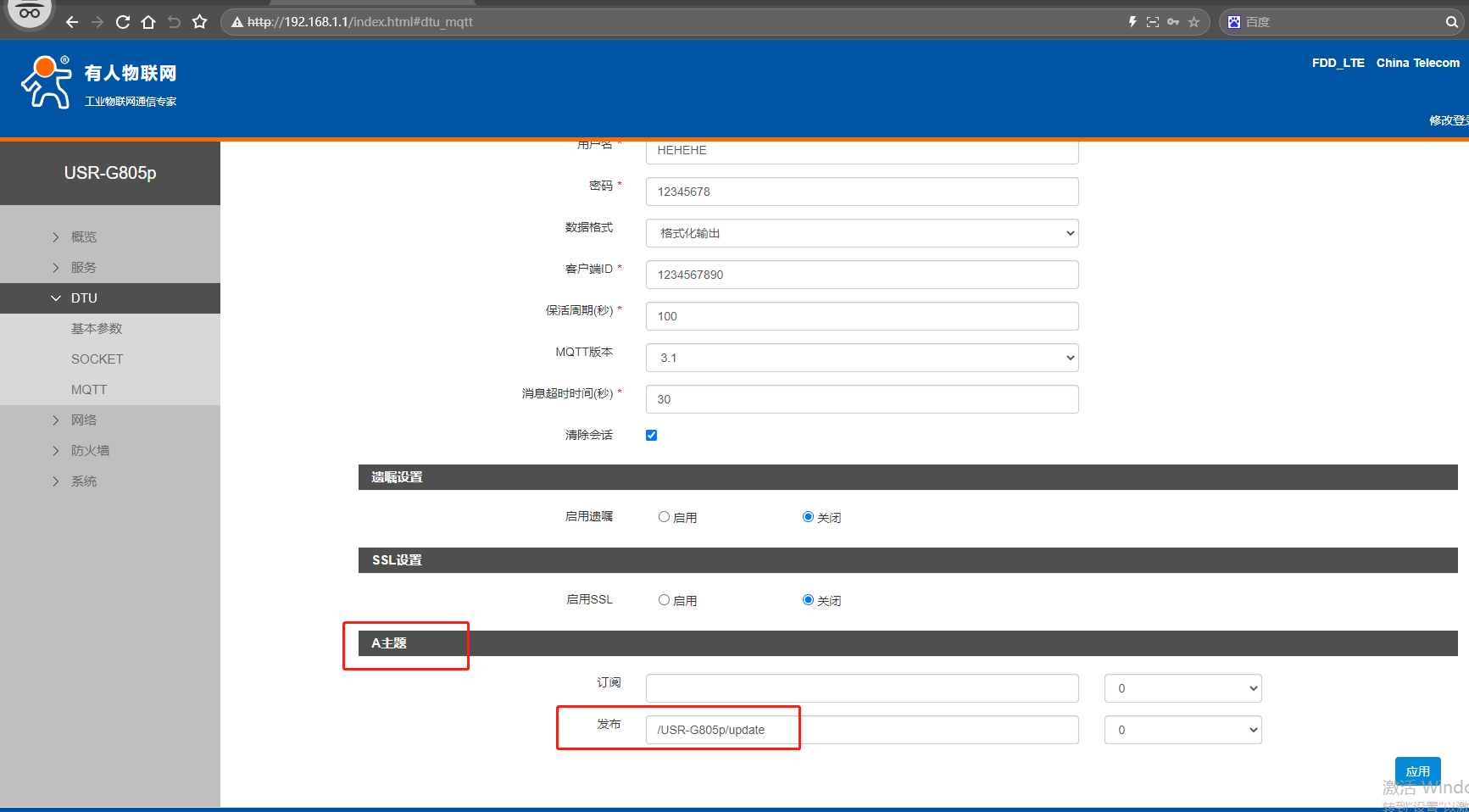Open the 发布 QoS dropdown
The image size is (1469, 812).
[x=1182, y=730]
